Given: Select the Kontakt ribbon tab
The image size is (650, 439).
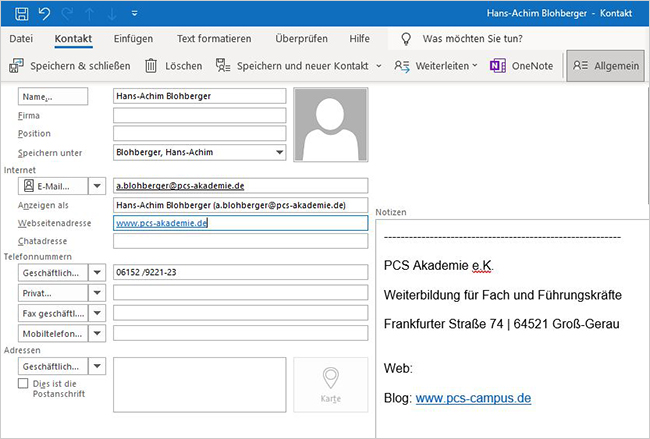Looking at the screenshot, I should coord(73,39).
